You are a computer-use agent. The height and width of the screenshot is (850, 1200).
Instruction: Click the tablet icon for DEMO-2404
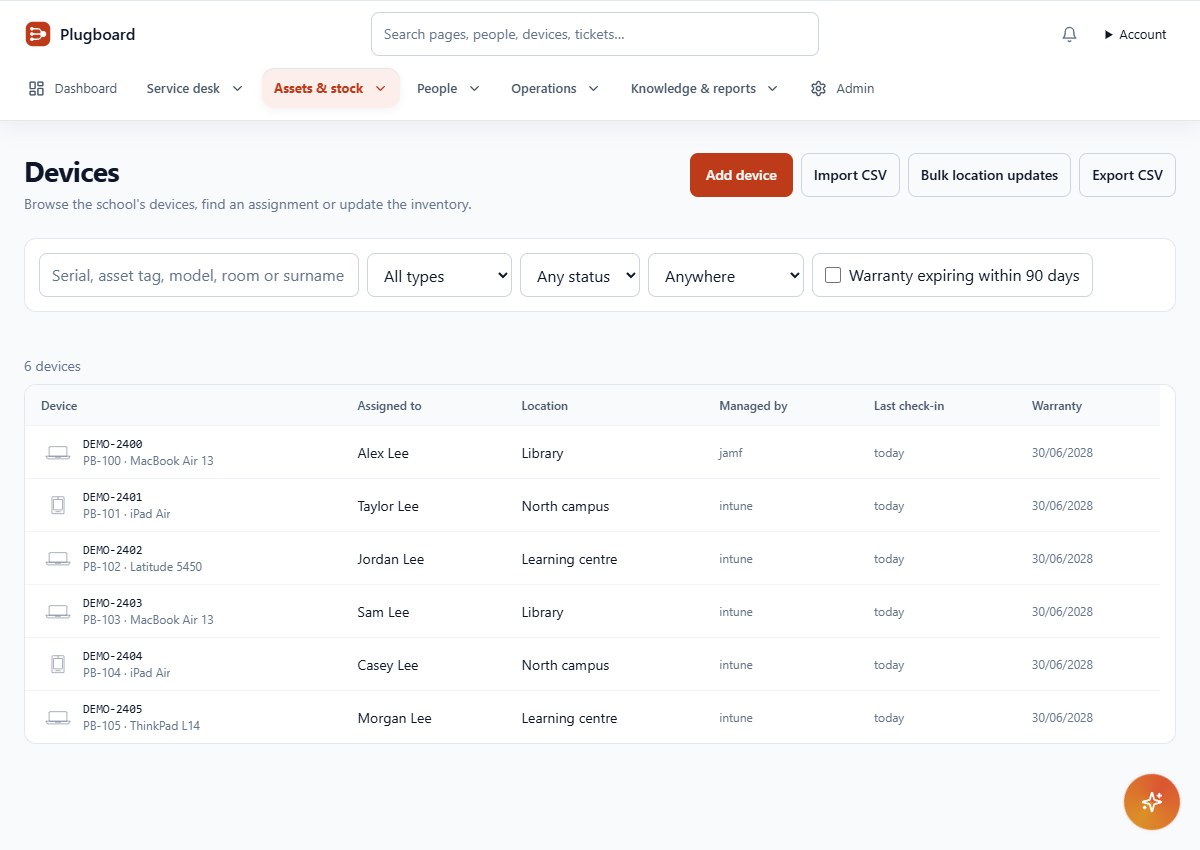point(58,665)
